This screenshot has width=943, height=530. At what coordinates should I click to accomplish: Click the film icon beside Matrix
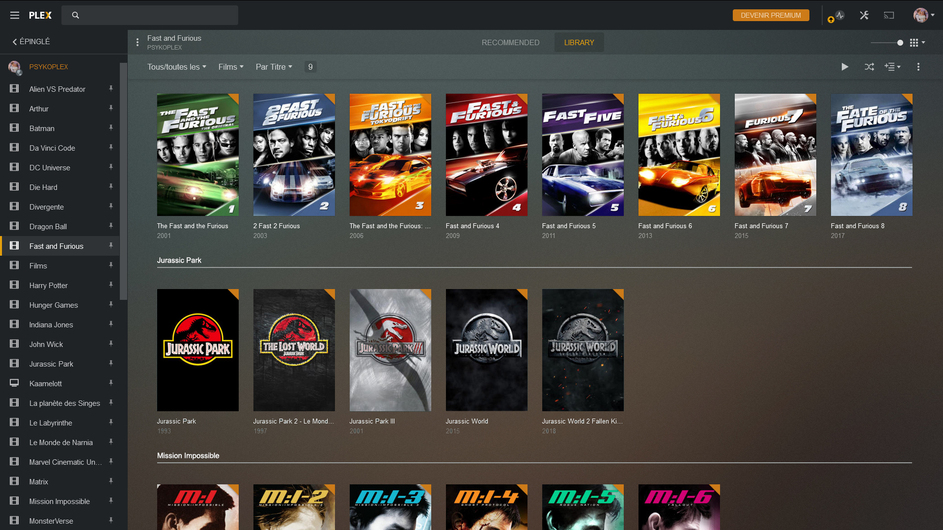click(14, 481)
